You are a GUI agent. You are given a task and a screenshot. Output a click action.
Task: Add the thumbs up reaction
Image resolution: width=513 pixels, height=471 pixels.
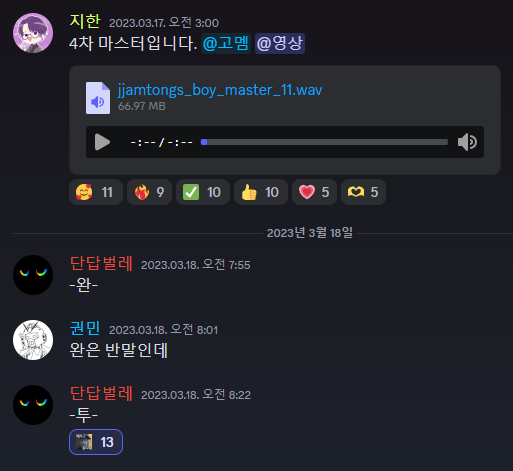pyautogui.click(x=261, y=192)
